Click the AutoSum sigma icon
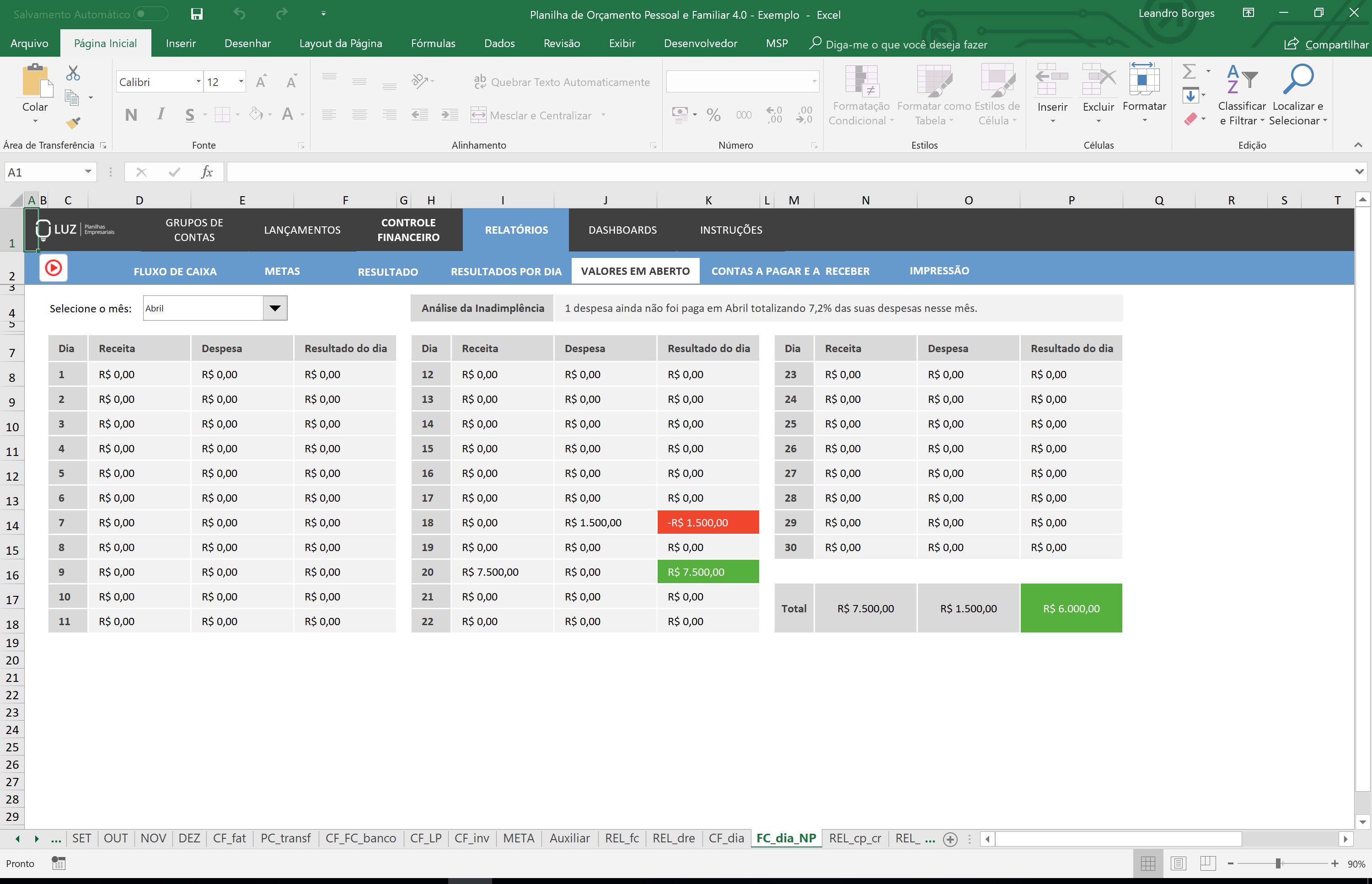The width and height of the screenshot is (1372, 884). click(1190, 71)
